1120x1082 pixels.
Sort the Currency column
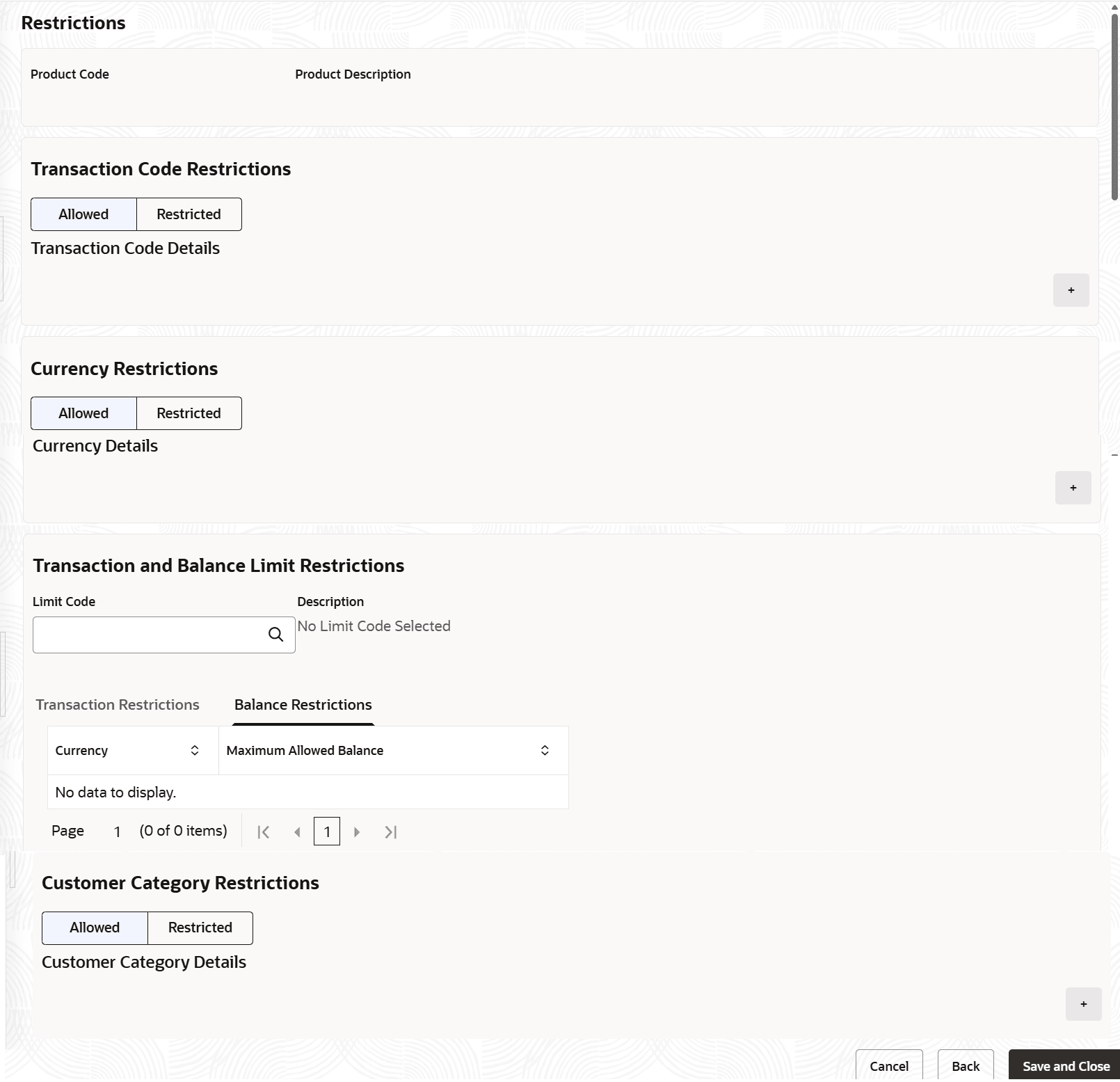click(195, 750)
